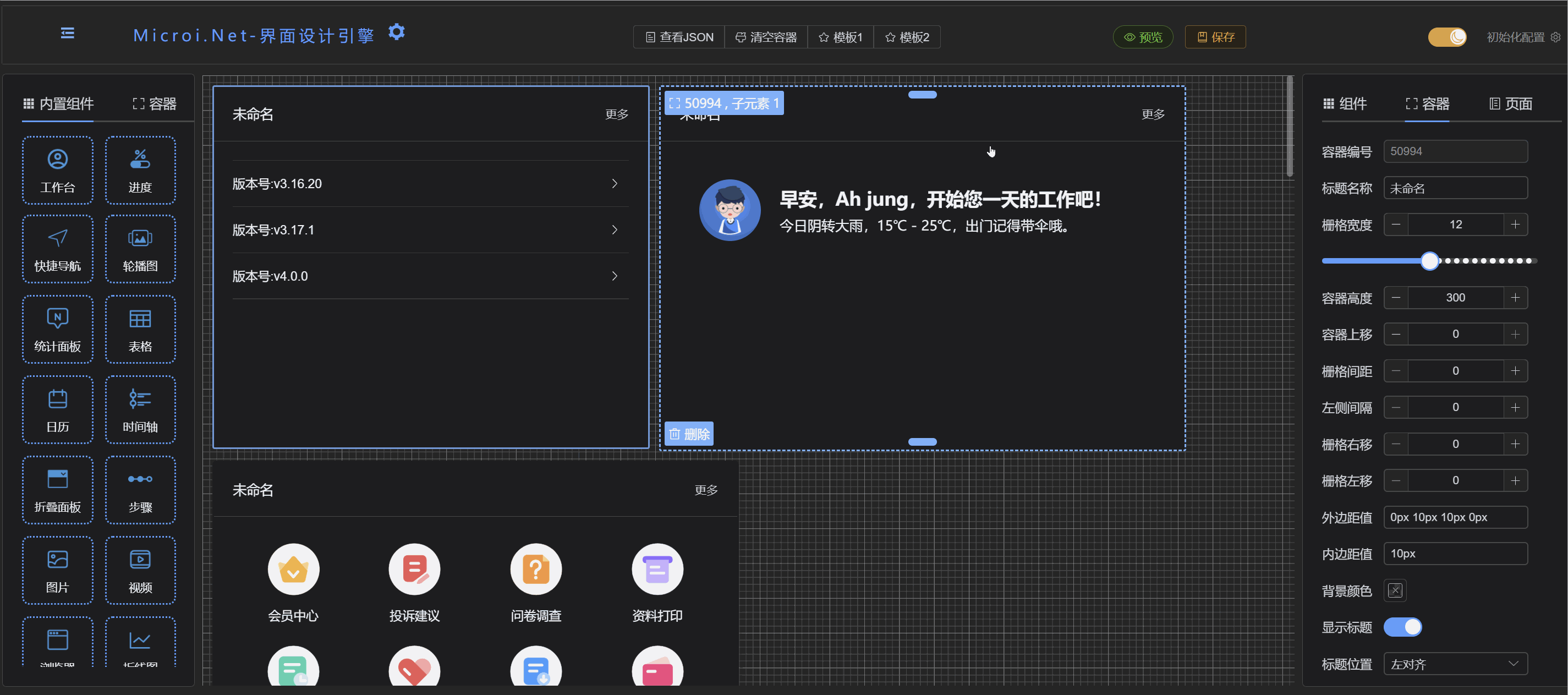Select the 轮播图 carousel component
This screenshot has width=1568, height=695.
(x=140, y=249)
